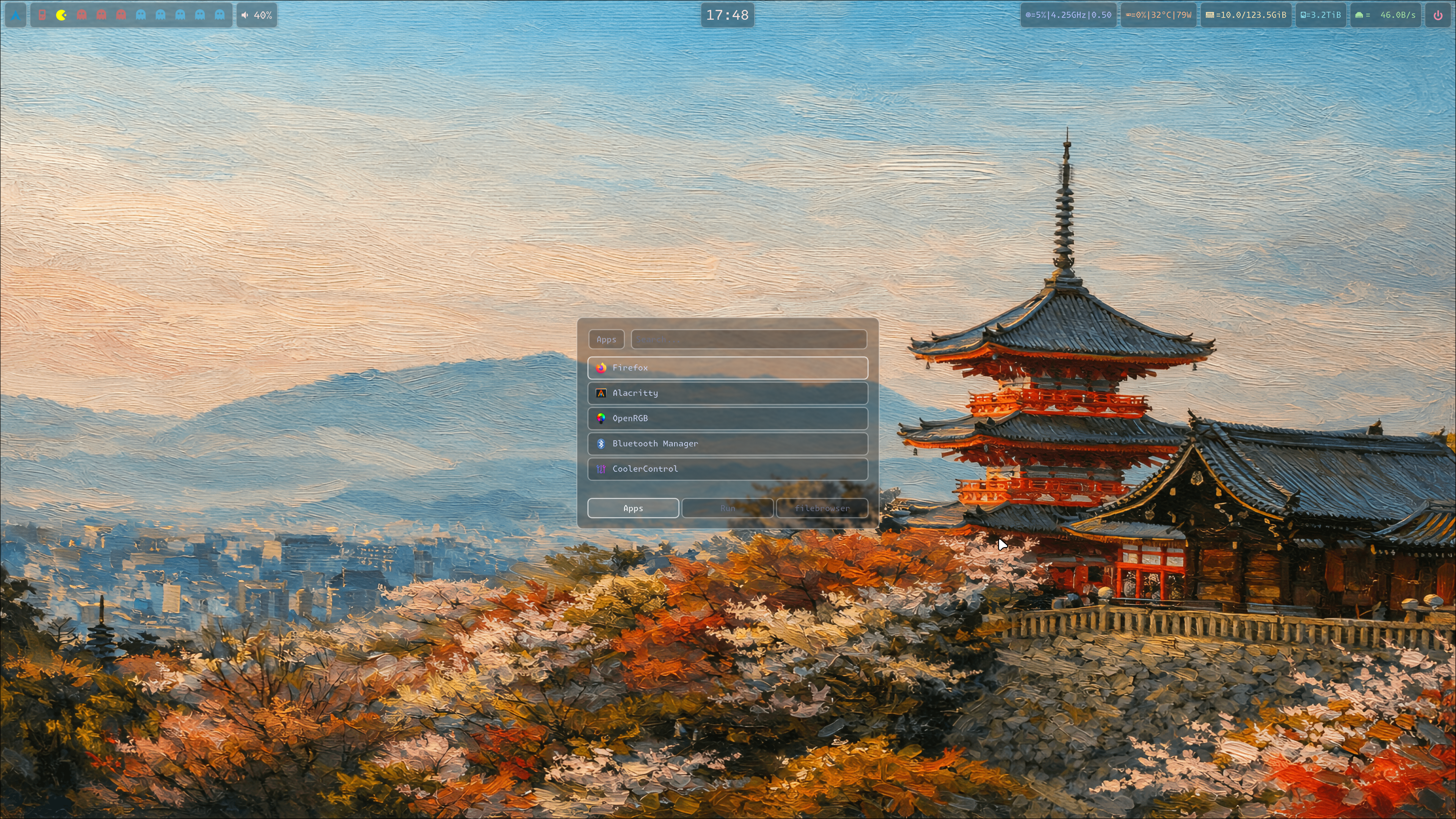Switch launcher to Run mode

point(728,508)
